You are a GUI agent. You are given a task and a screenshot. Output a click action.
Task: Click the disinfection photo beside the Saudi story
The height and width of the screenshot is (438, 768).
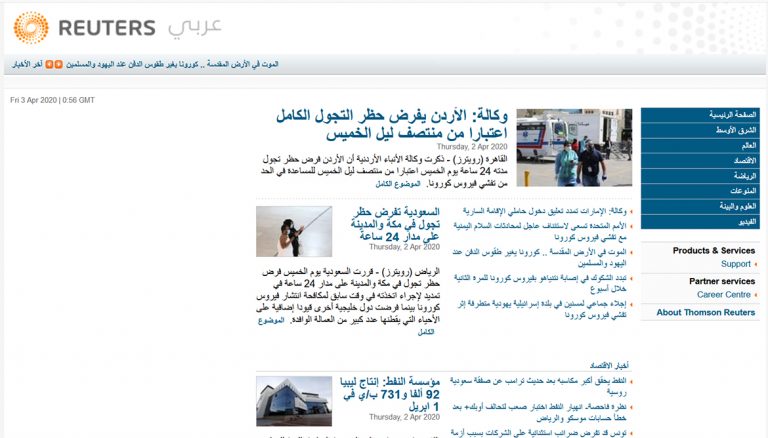294,231
